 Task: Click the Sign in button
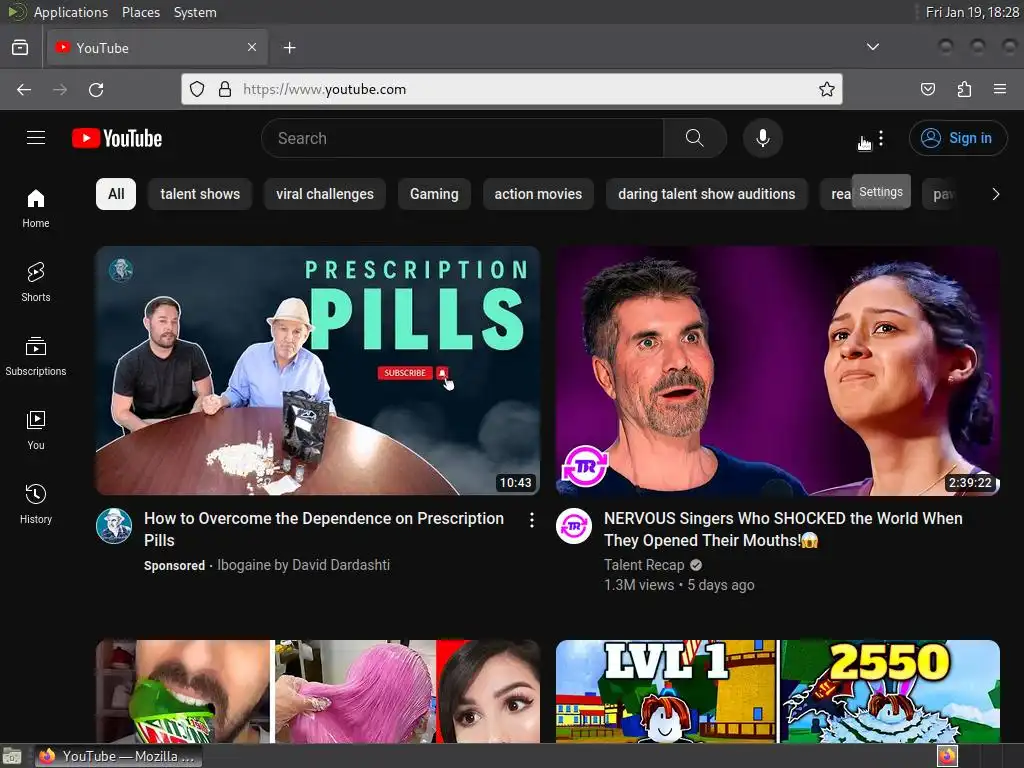(x=957, y=138)
